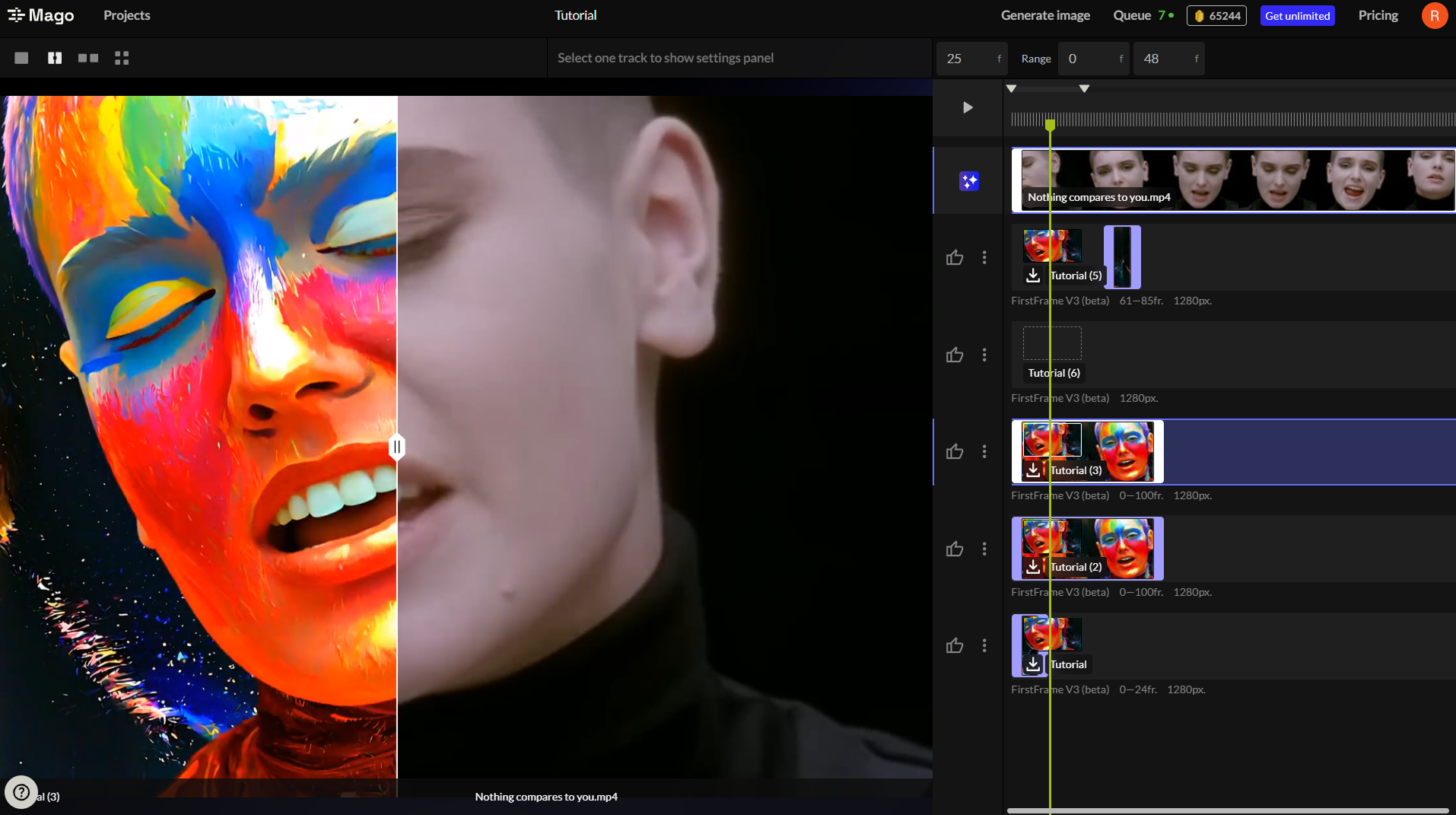The image size is (1456, 815).
Task: Open options menu for Tutorial (3)
Action: click(984, 451)
